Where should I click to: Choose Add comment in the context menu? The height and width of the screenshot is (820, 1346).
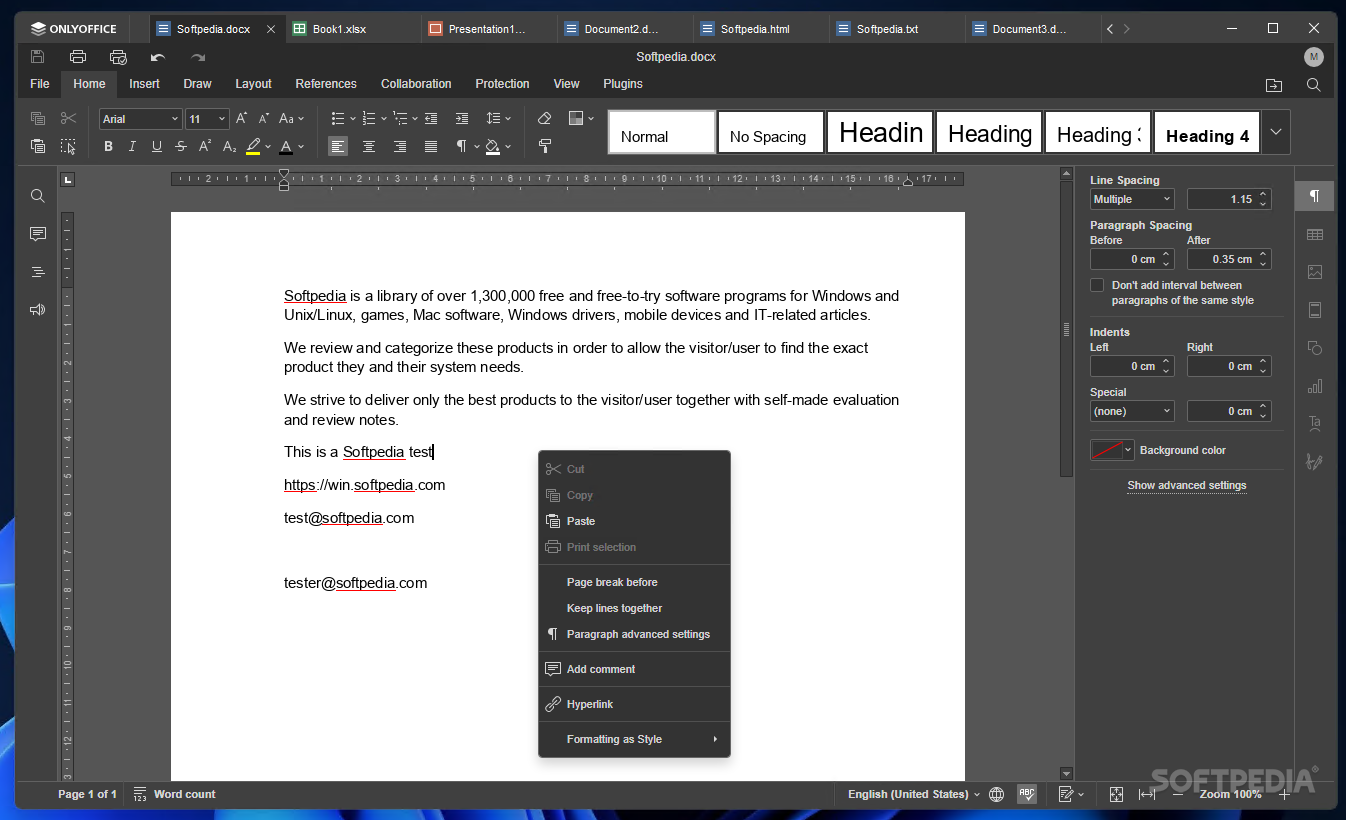tap(634, 669)
